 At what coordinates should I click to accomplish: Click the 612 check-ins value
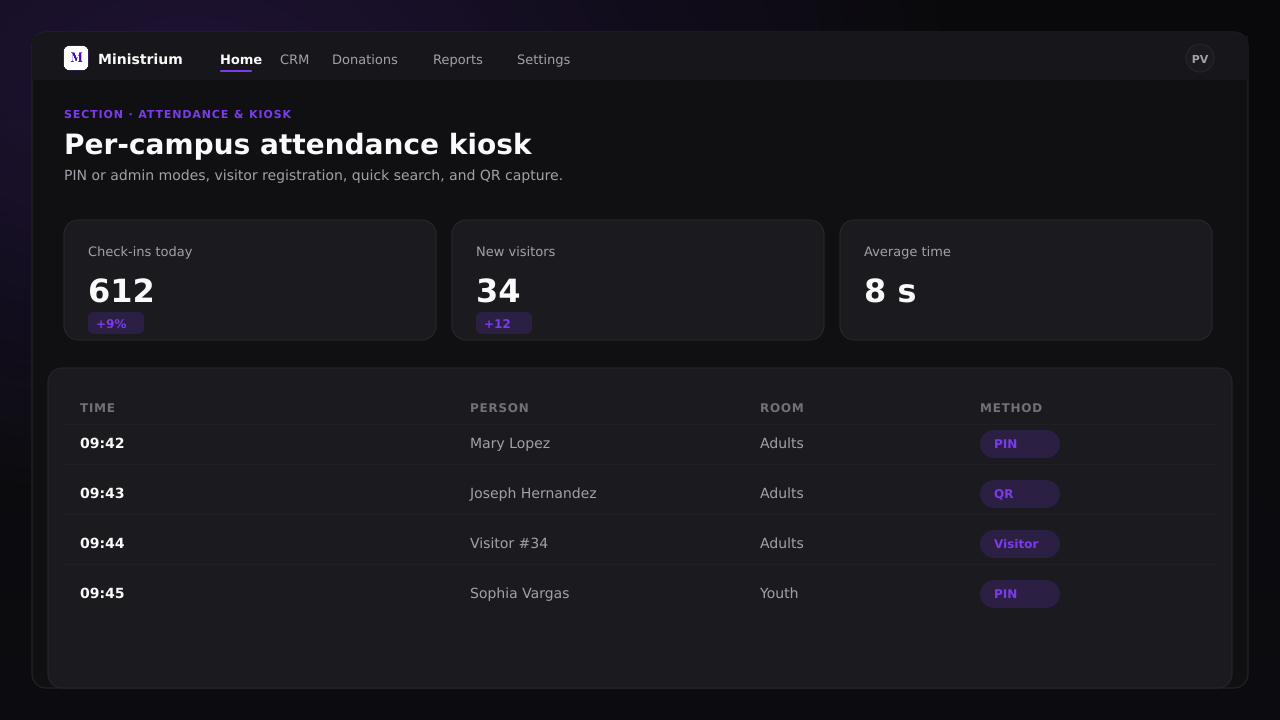pyautogui.click(x=121, y=291)
